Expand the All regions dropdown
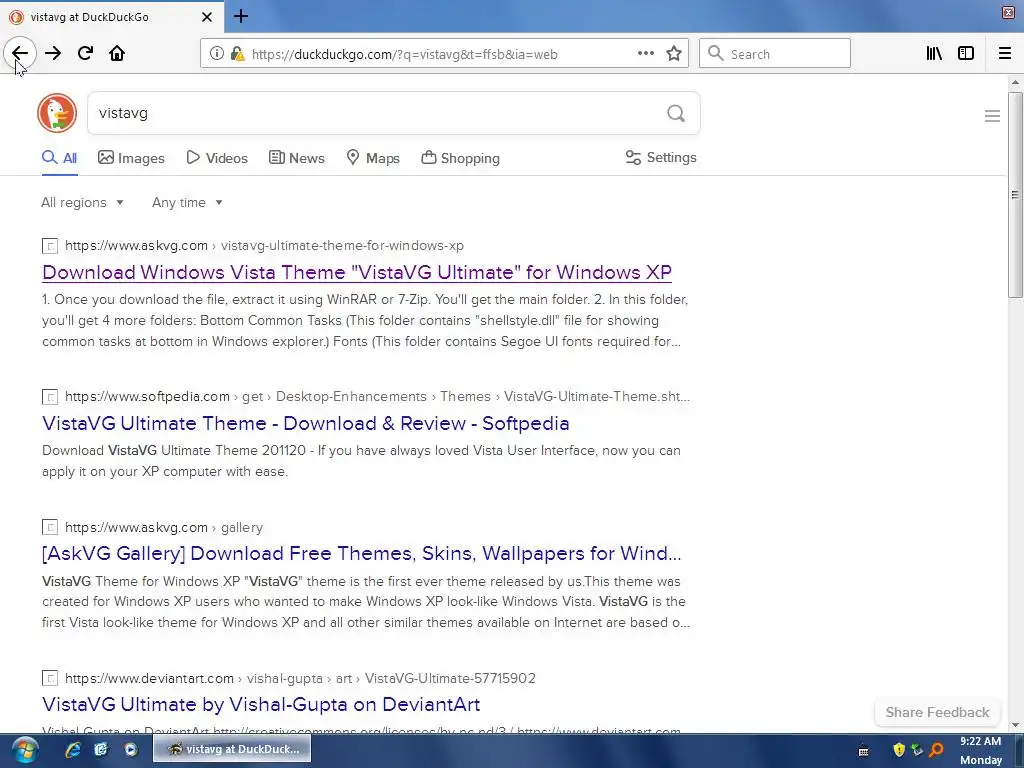 click(82, 202)
